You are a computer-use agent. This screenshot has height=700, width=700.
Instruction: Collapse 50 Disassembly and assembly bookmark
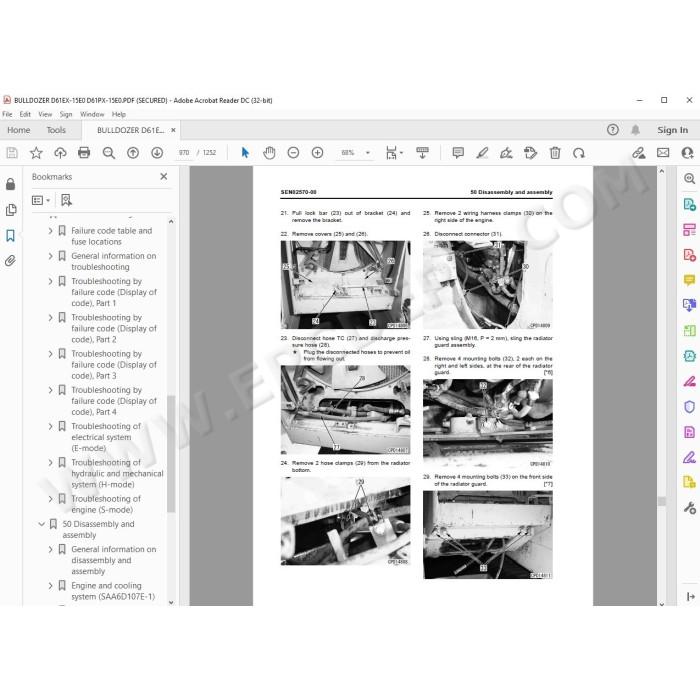tap(42, 524)
